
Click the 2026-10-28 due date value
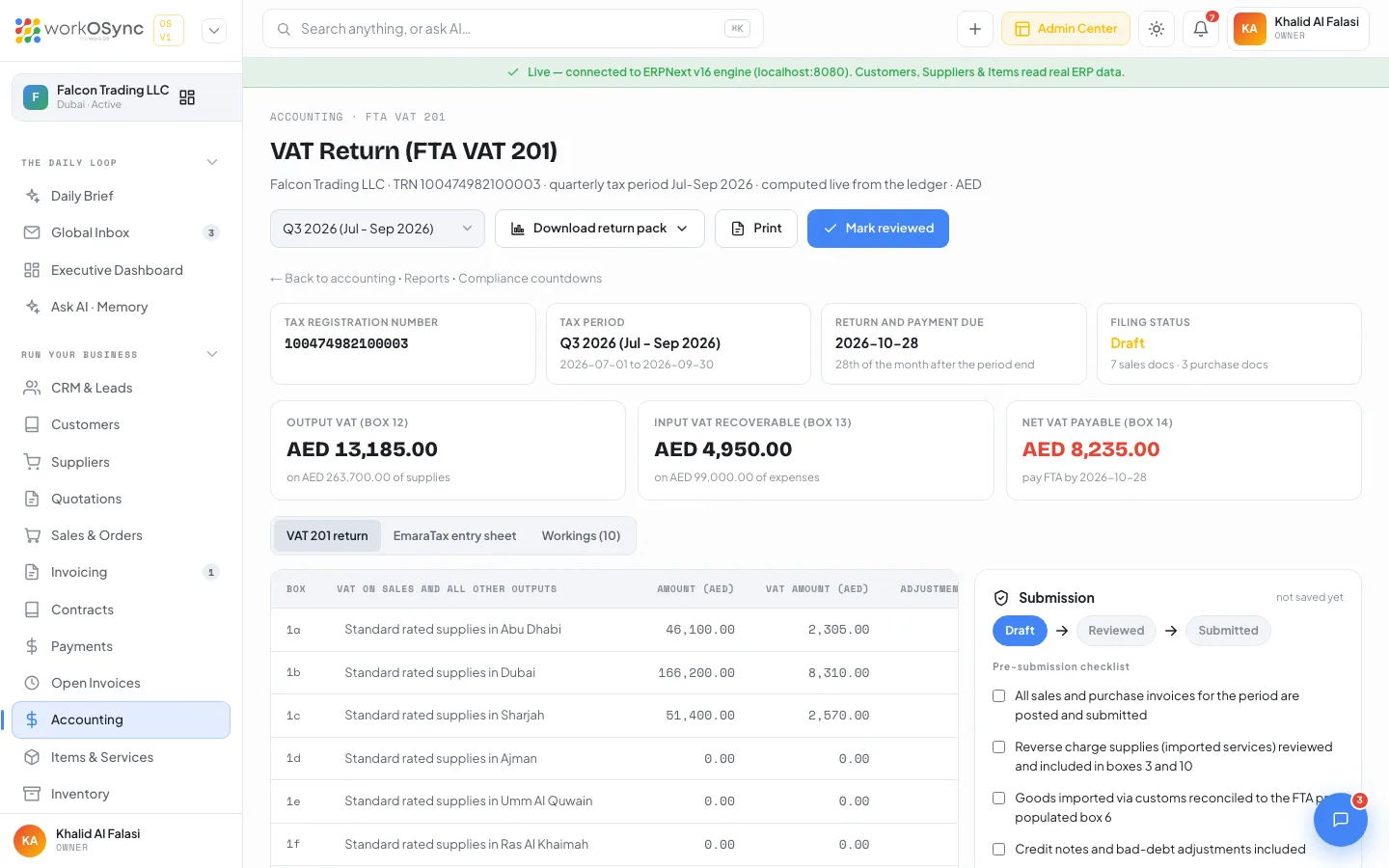pos(877,343)
